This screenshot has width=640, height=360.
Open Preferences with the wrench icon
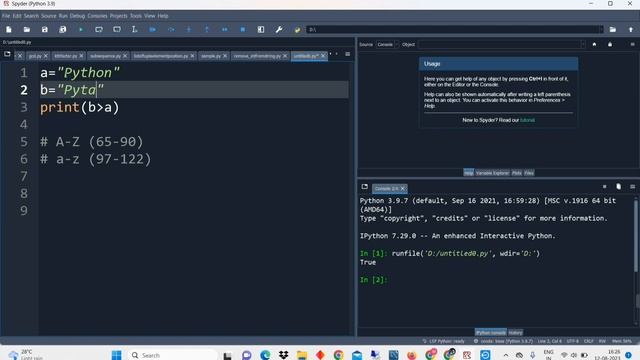point(279,29)
